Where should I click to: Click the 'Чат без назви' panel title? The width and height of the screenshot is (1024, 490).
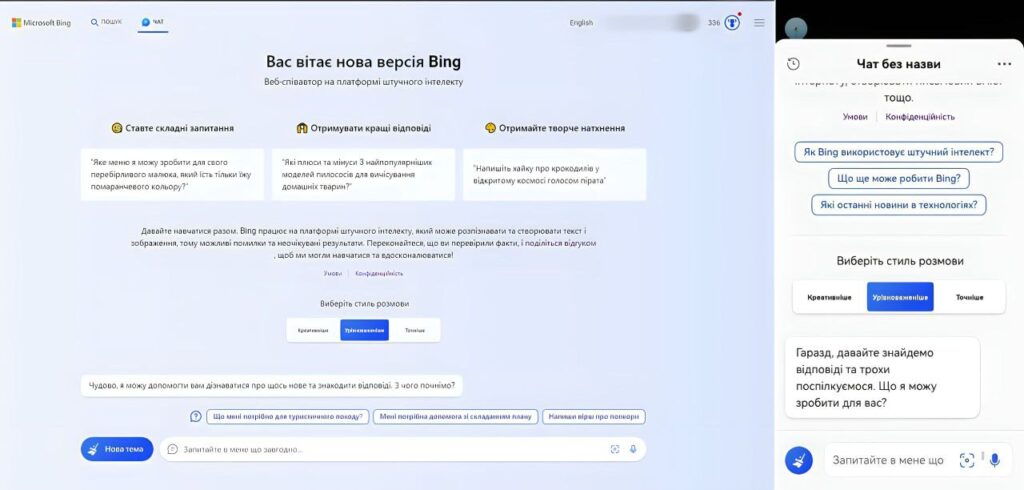coord(899,64)
